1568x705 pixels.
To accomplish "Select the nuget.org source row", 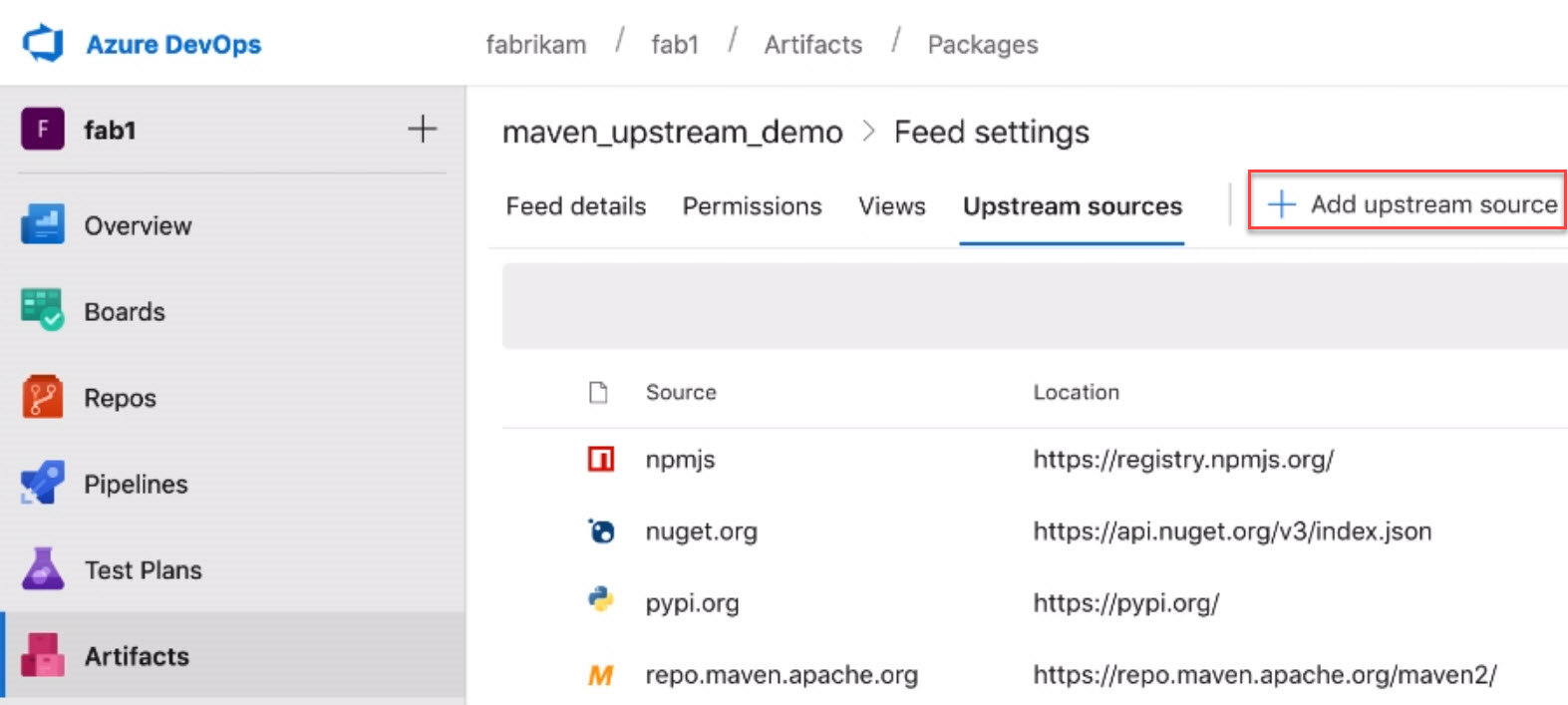I will coord(701,531).
